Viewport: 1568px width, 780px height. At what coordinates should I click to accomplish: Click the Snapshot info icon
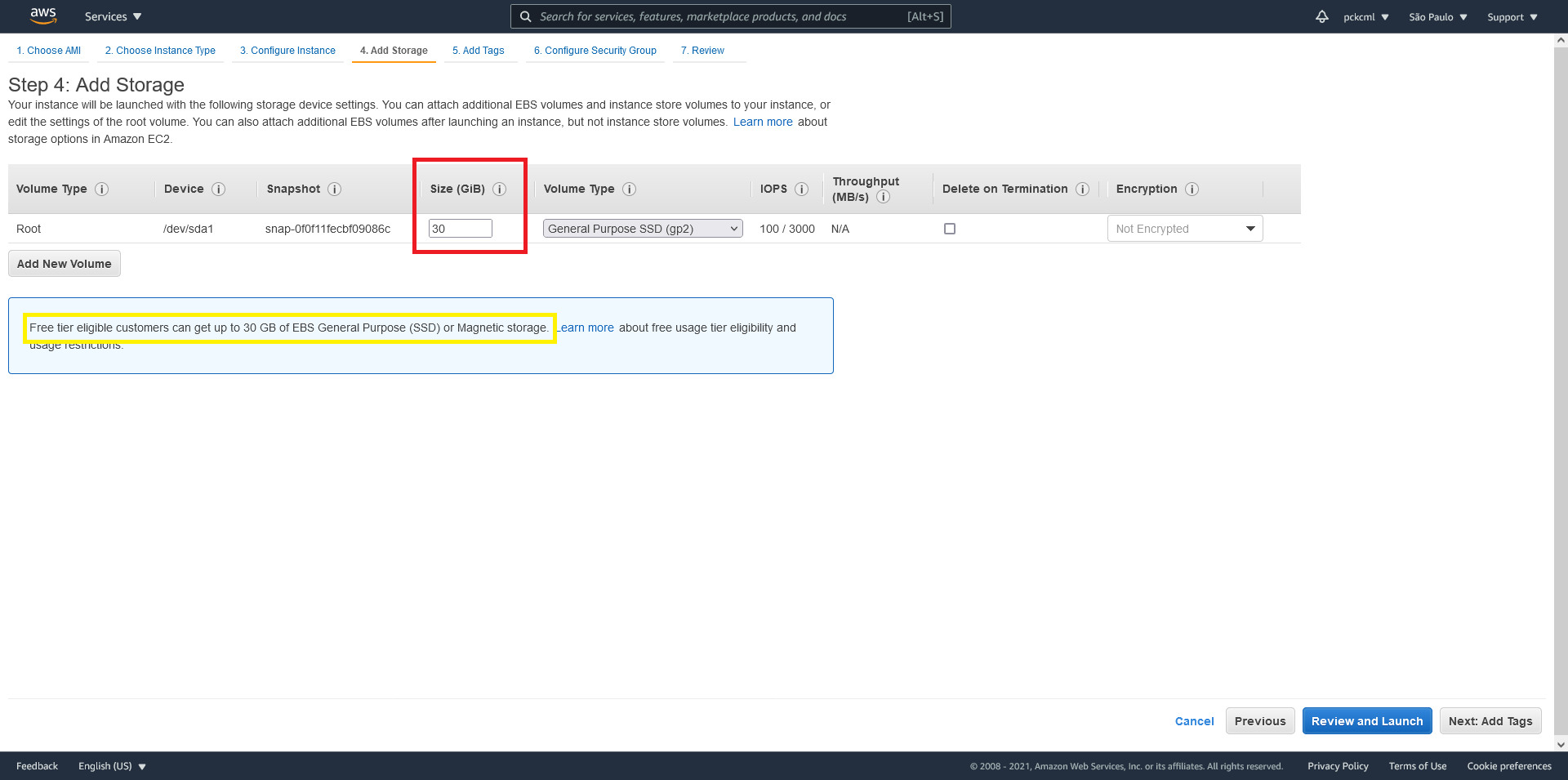[x=335, y=189]
